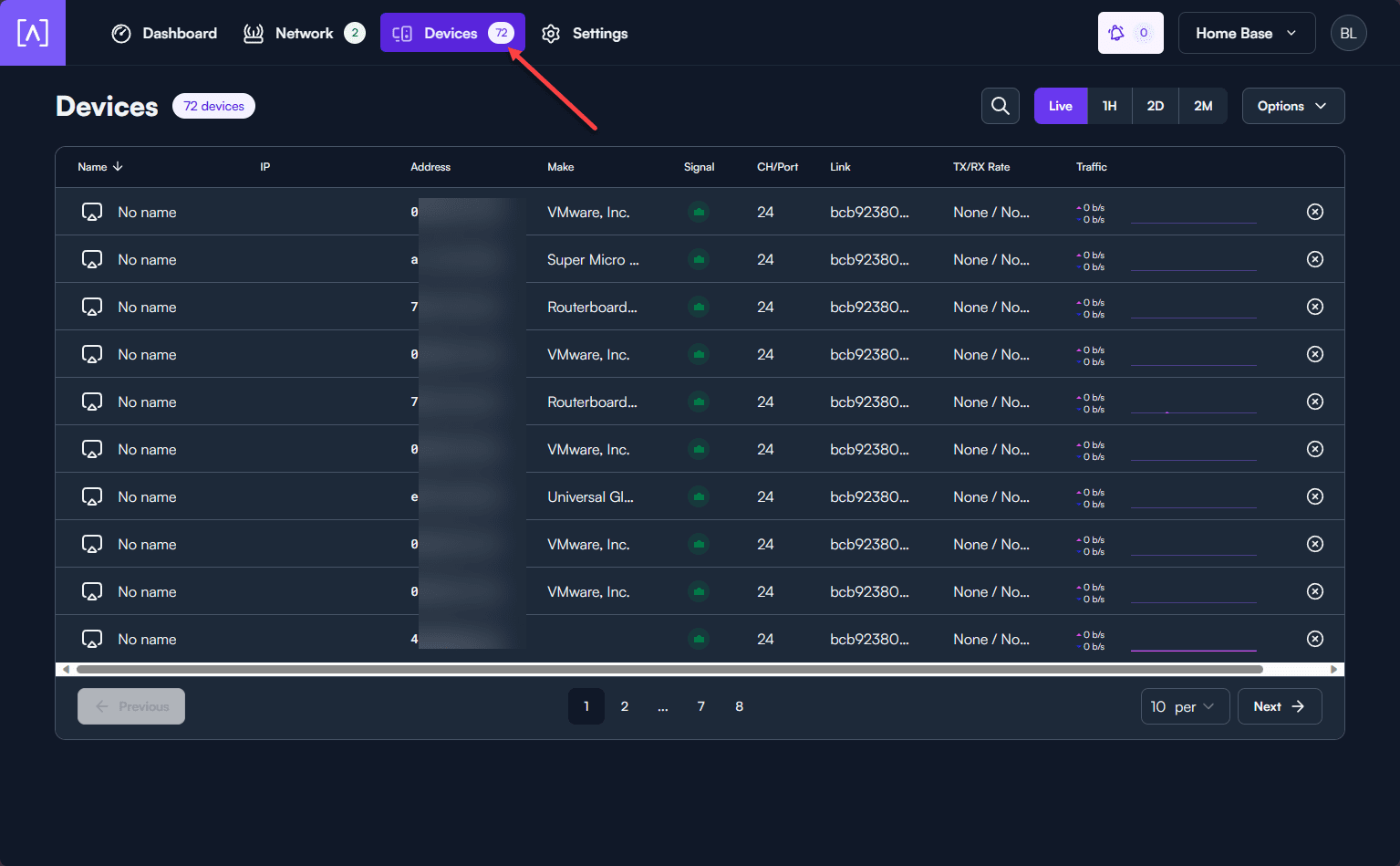The width and height of the screenshot is (1400, 866).
Task: Select the "Universal Gl..." make cell
Action: 590,497
